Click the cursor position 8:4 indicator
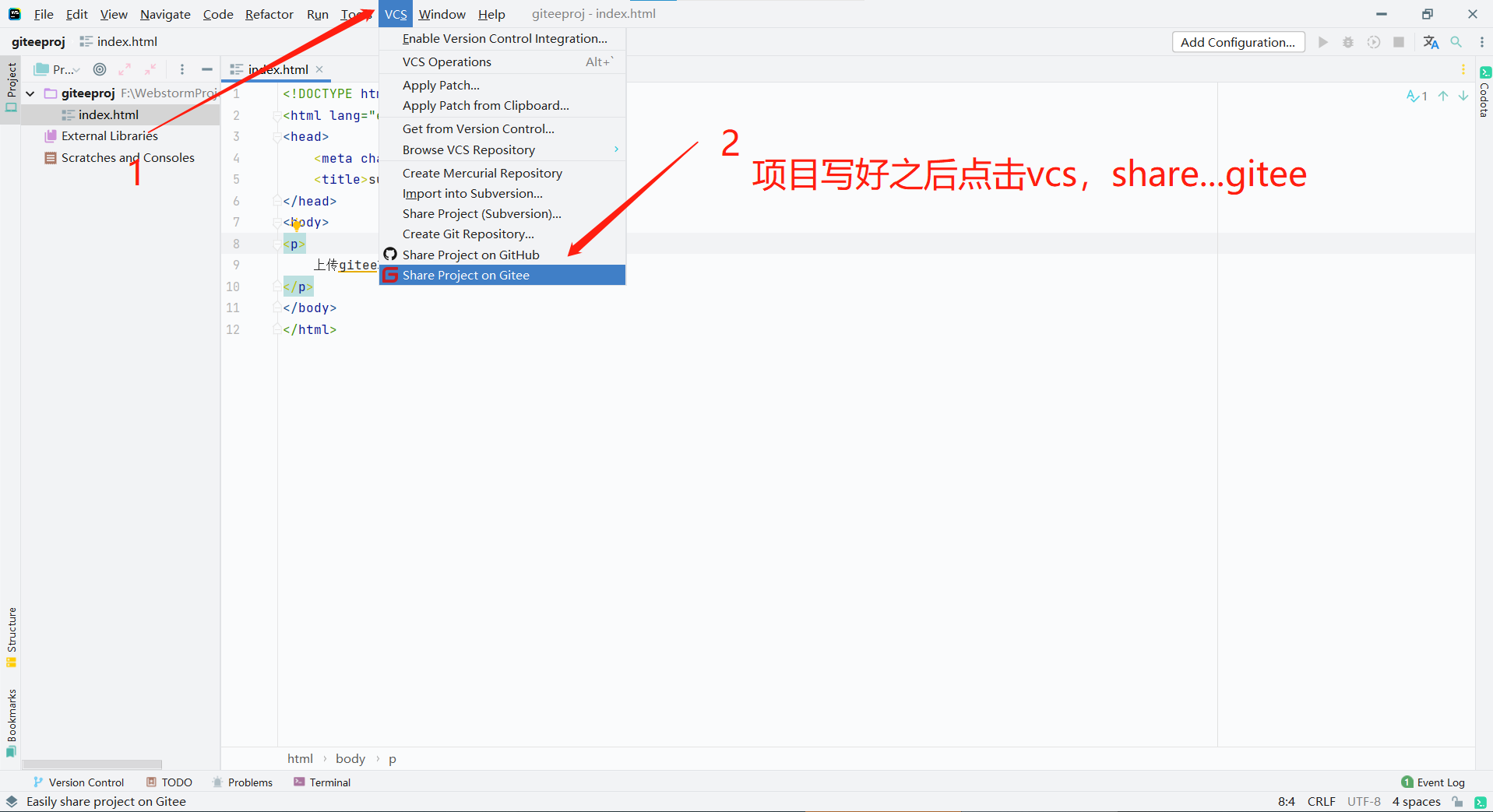Screen dimensions: 1493x812 (x=1287, y=802)
